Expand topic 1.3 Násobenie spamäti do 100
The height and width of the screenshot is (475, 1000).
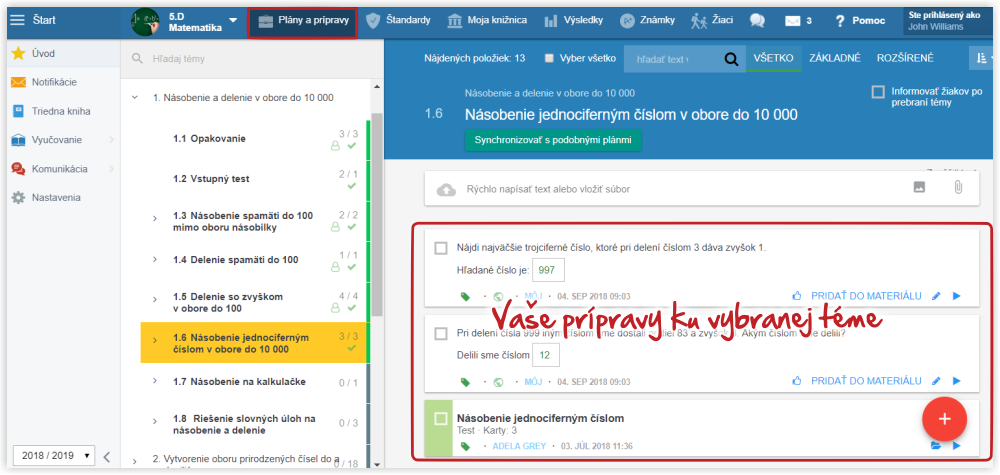[155, 219]
